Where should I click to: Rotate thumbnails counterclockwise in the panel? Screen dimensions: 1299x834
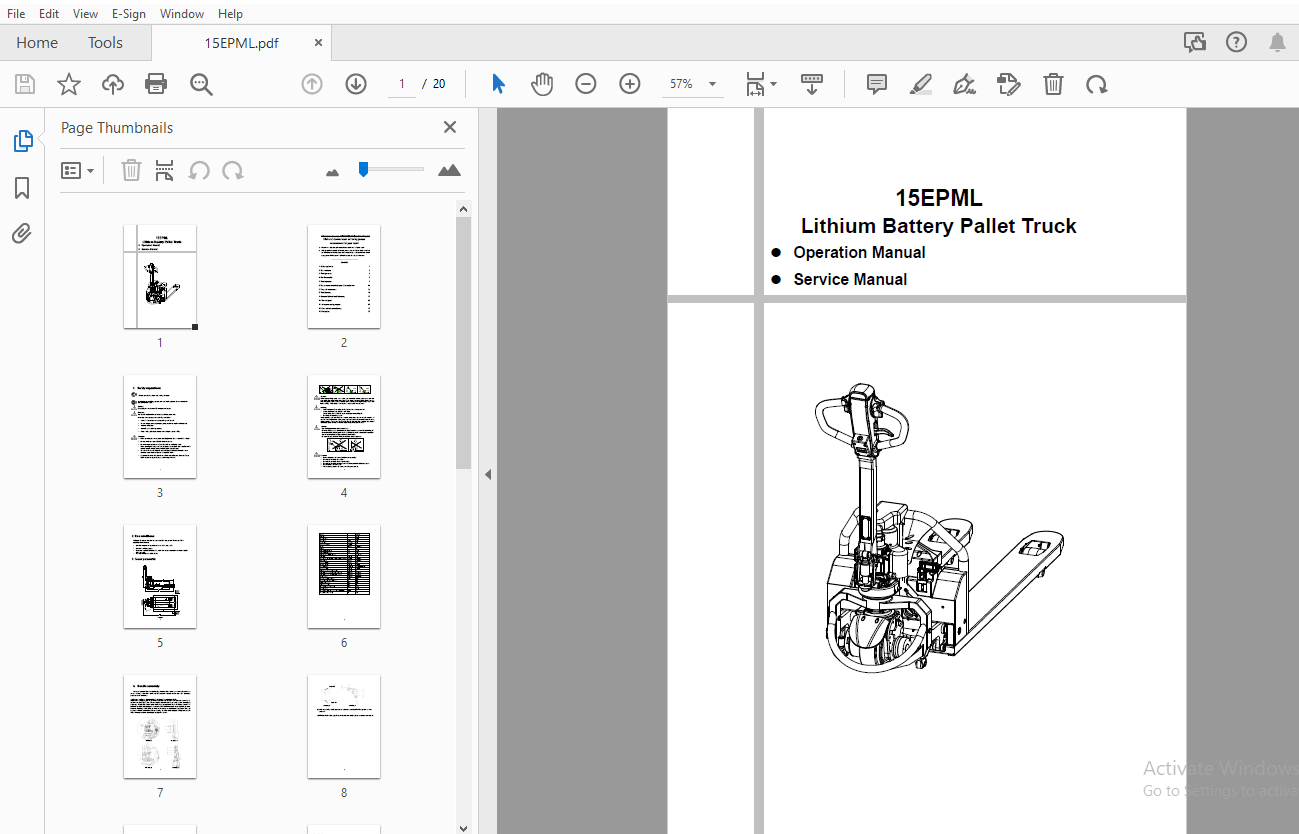pos(199,170)
